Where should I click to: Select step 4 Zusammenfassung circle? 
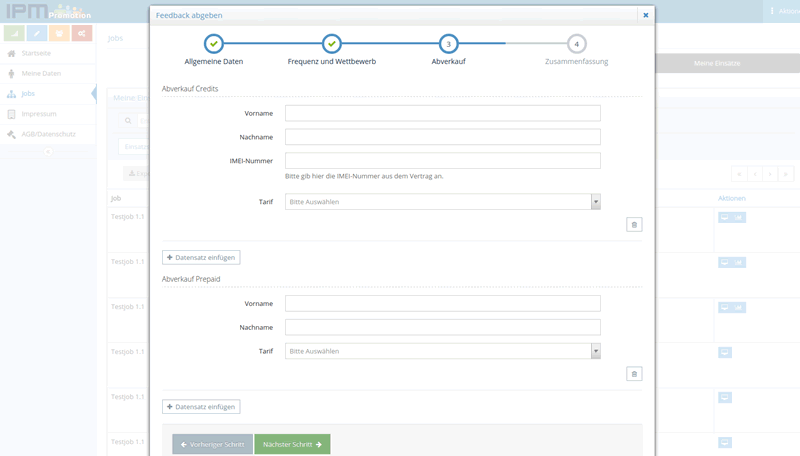[x=576, y=44]
